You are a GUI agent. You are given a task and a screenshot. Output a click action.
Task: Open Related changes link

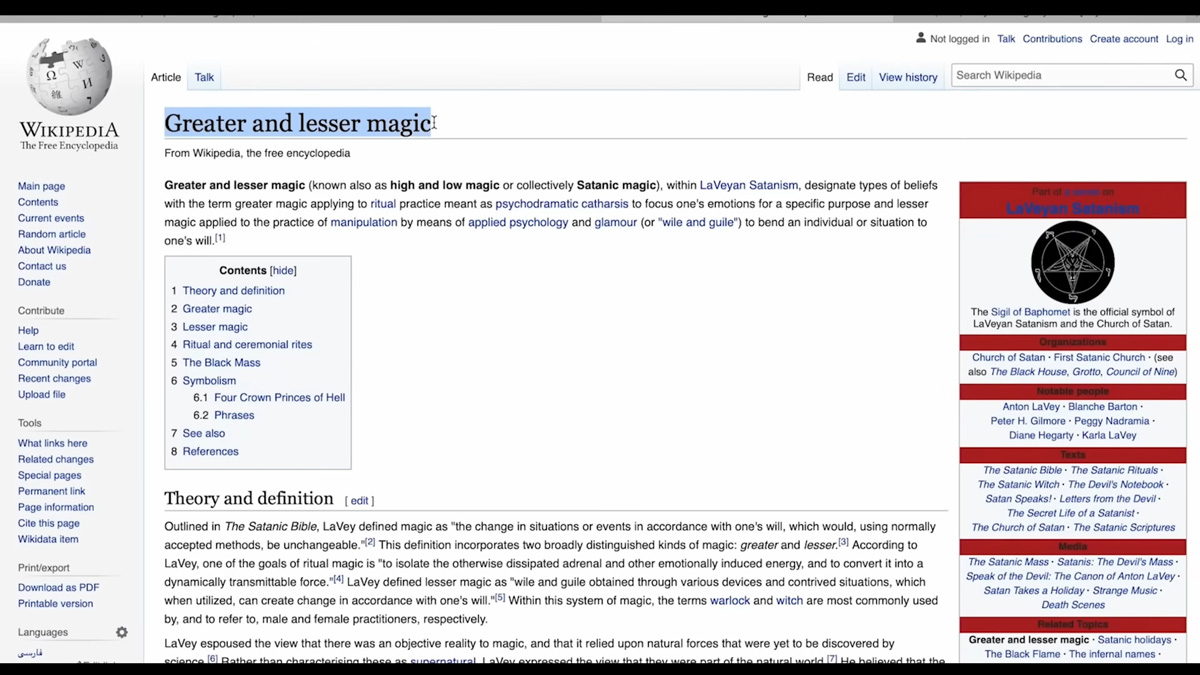click(x=56, y=459)
